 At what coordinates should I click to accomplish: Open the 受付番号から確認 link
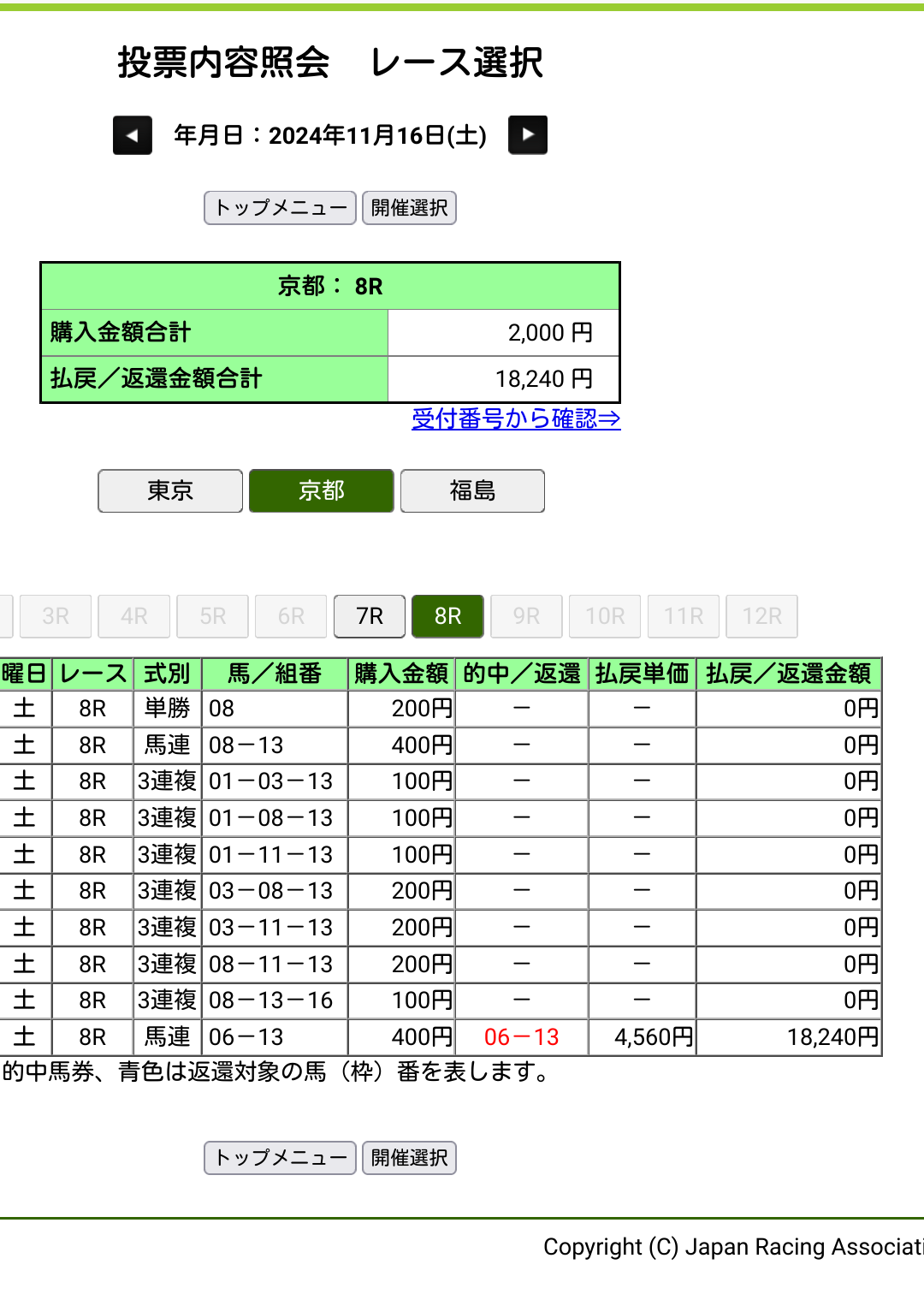515,419
